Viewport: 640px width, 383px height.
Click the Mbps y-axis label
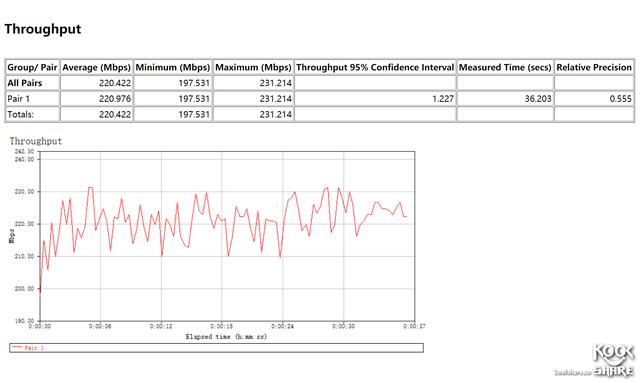tap(12, 236)
